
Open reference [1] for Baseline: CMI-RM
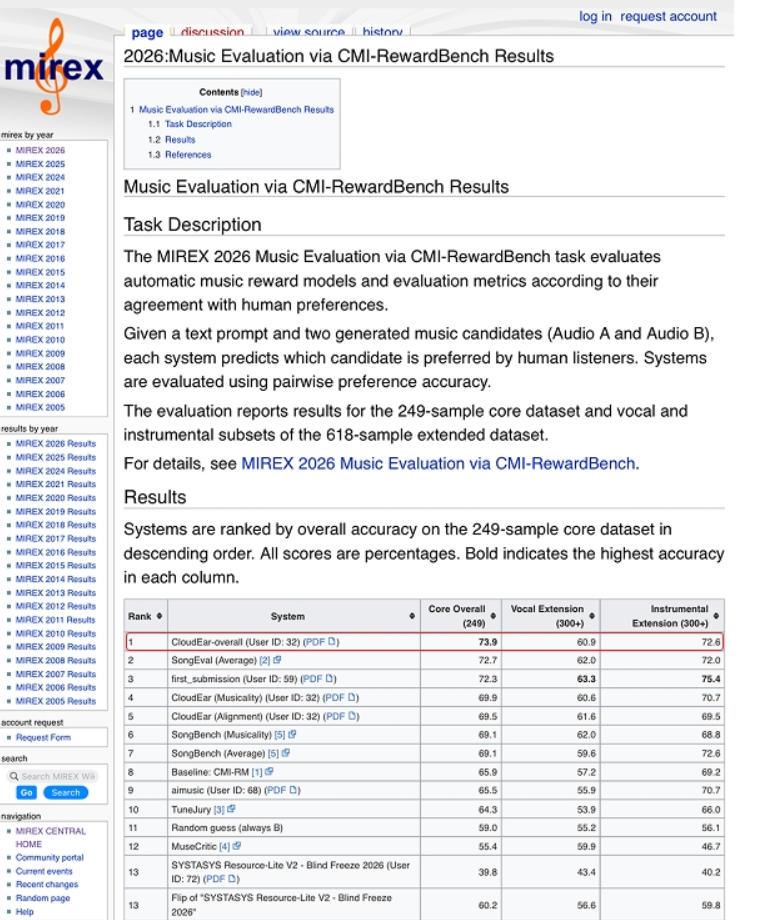(x=257, y=772)
